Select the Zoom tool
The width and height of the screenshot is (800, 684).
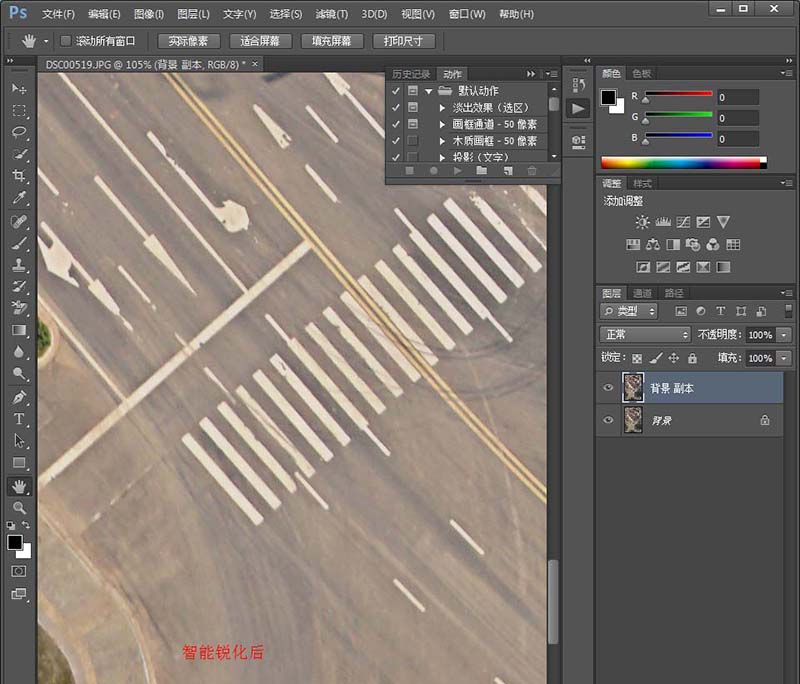tap(19, 508)
